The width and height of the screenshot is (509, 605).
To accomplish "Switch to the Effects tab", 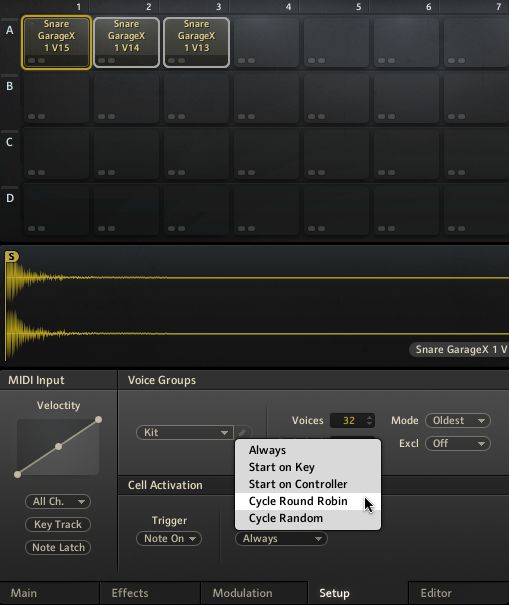I will click(130, 593).
